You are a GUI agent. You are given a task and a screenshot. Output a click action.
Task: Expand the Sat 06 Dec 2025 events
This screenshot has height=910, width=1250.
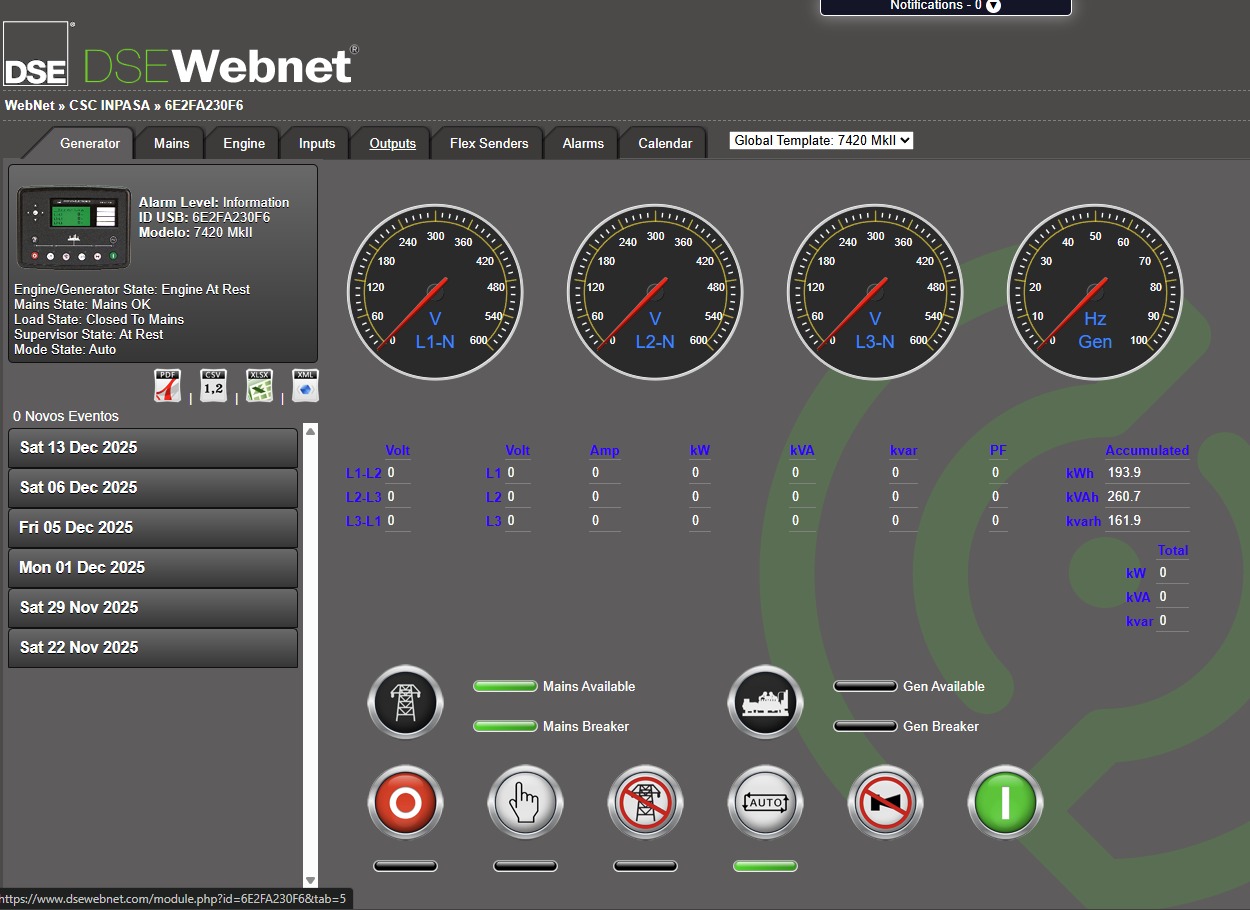(153, 488)
